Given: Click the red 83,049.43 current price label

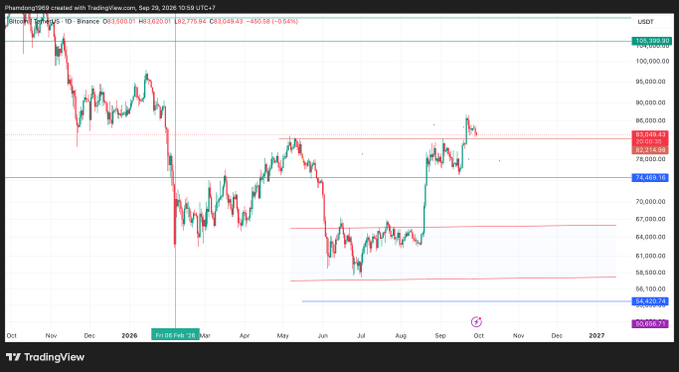Looking at the screenshot, I should (650, 135).
